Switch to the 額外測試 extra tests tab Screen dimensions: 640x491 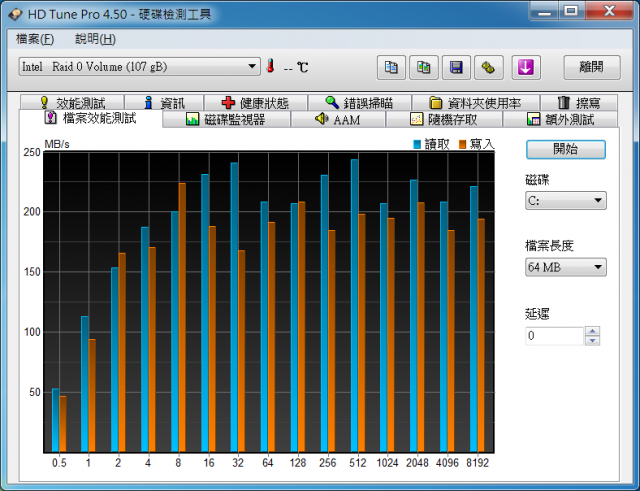click(x=560, y=119)
